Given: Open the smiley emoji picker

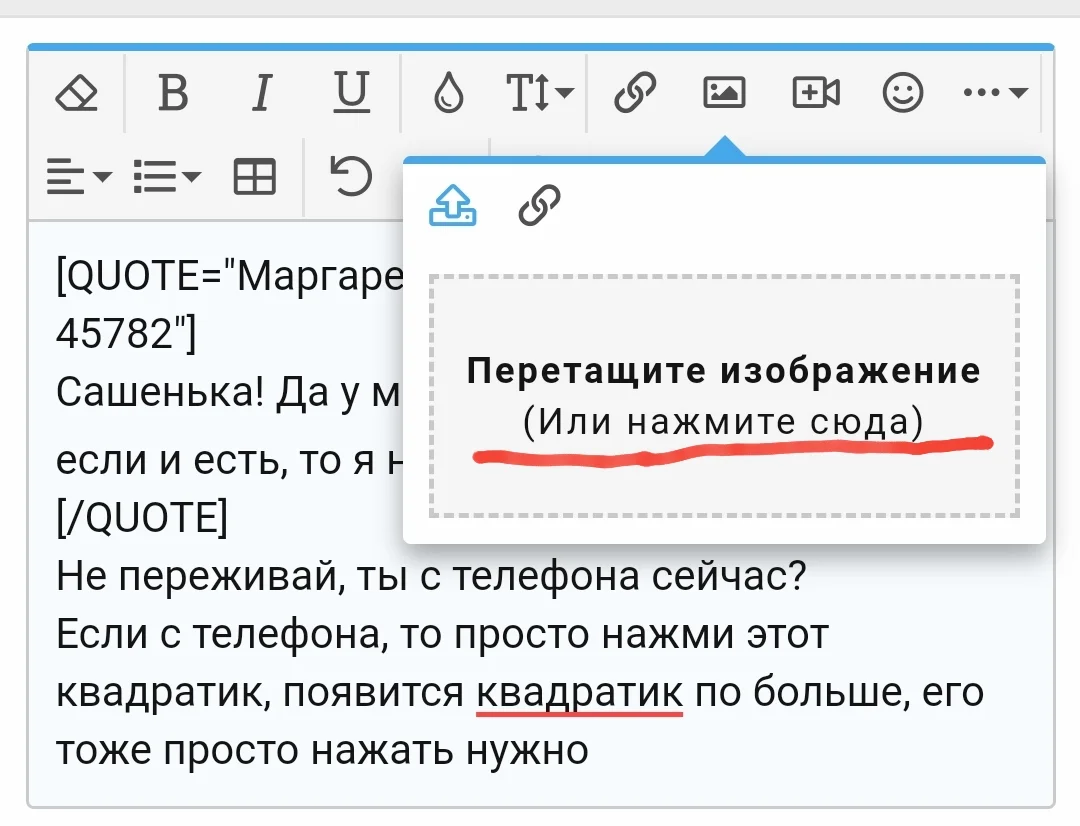Looking at the screenshot, I should tap(901, 93).
